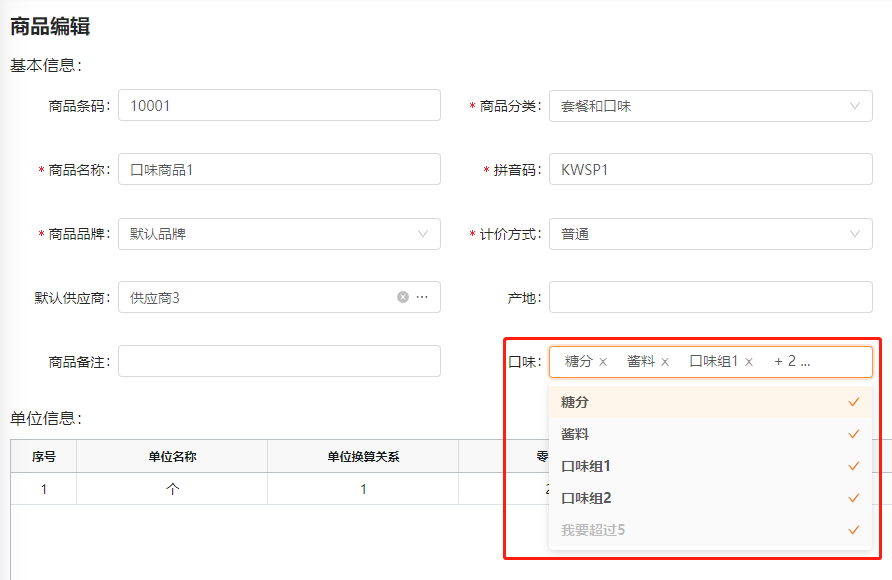Select the 单位名称 column header

172,456
